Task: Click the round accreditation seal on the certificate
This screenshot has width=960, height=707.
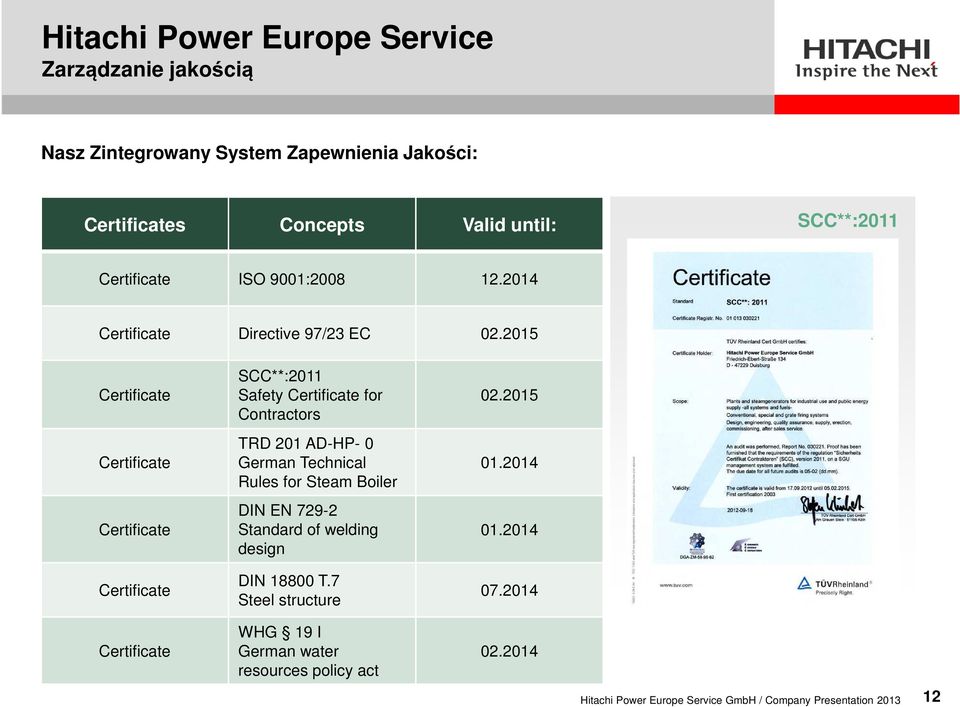Action: 697,542
